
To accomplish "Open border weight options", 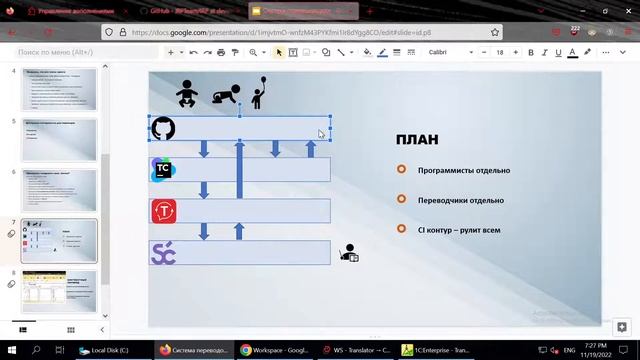I will tap(397, 52).
